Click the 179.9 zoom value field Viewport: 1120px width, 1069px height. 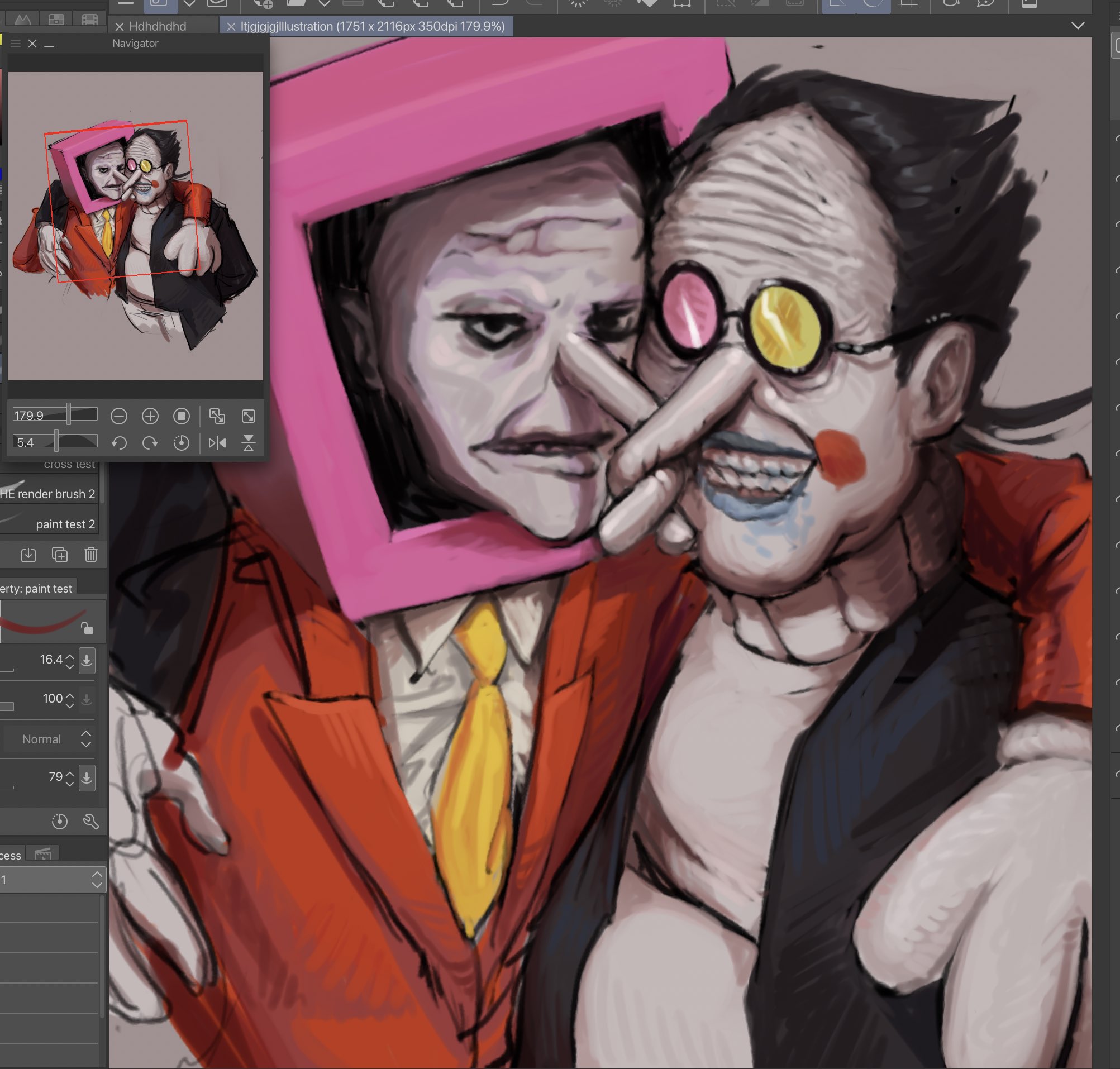[55, 415]
